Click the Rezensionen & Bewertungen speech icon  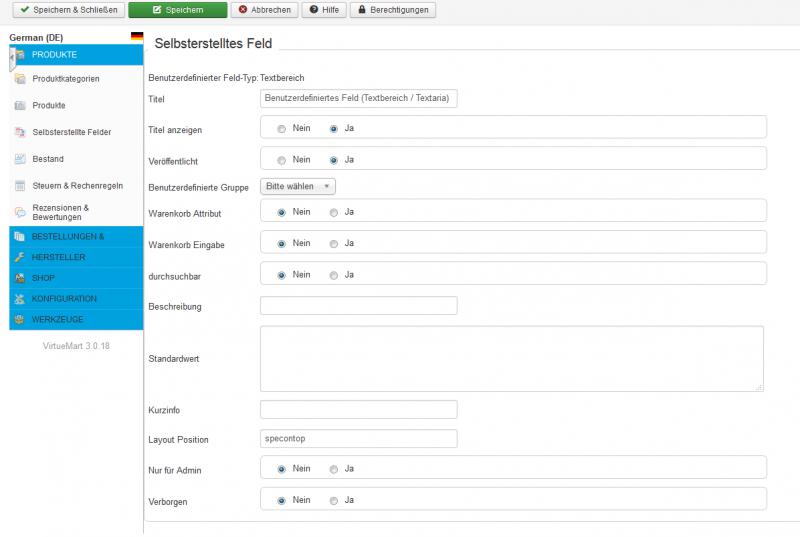pyautogui.click(x=20, y=212)
